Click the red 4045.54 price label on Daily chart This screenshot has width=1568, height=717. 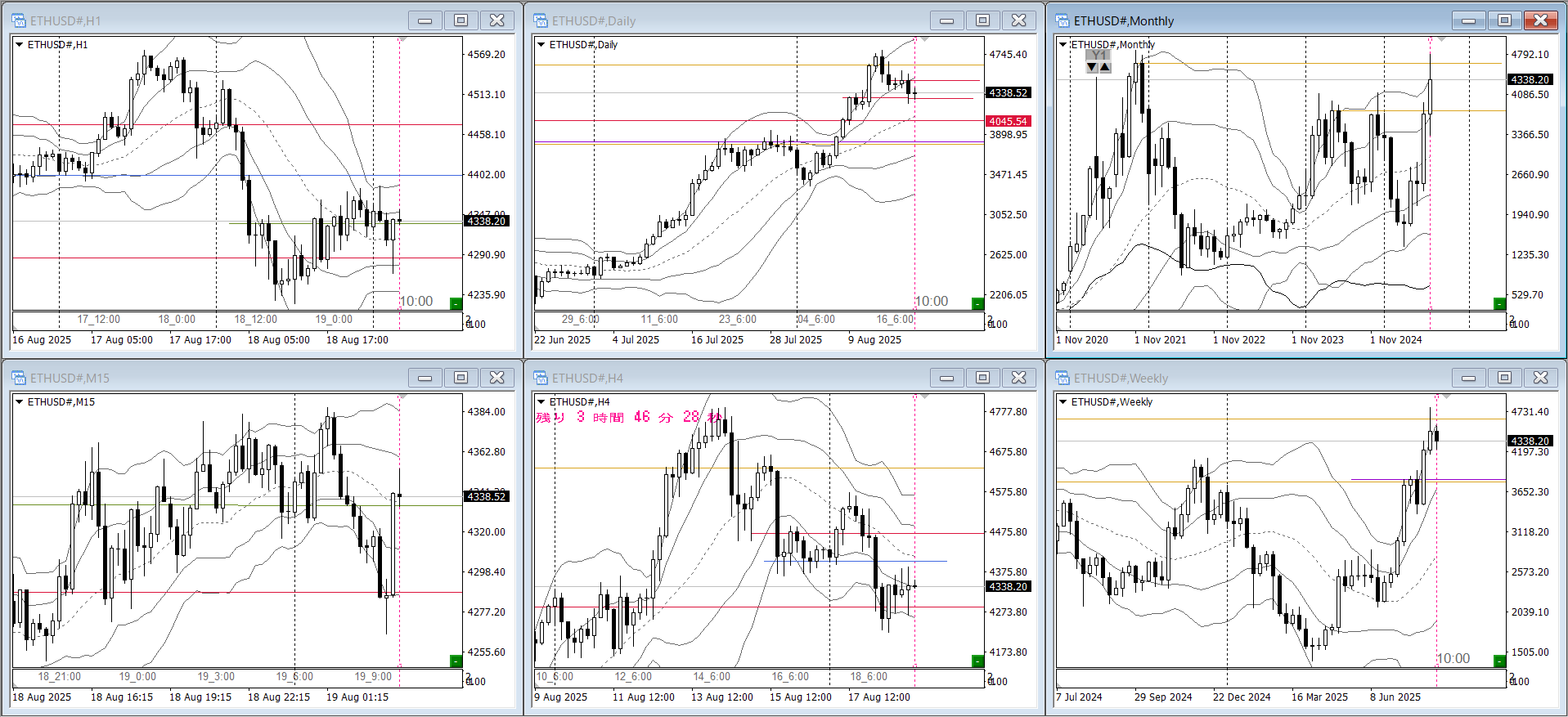tap(1008, 122)
